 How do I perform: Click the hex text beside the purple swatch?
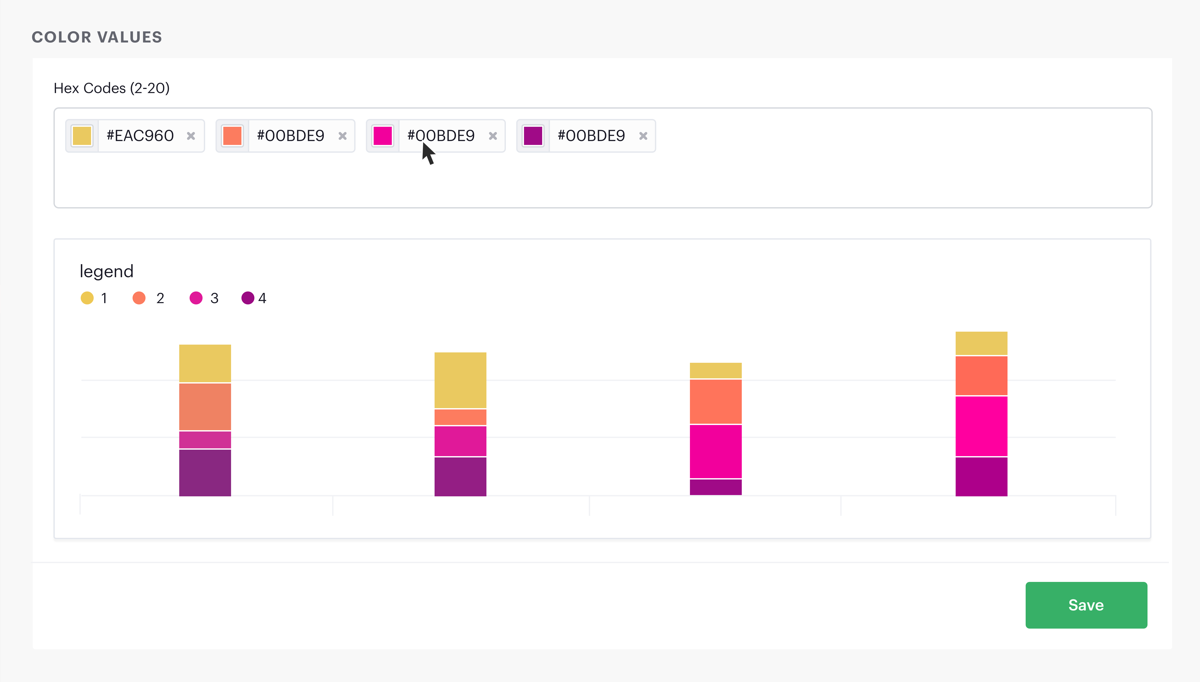tap(591, 136)
